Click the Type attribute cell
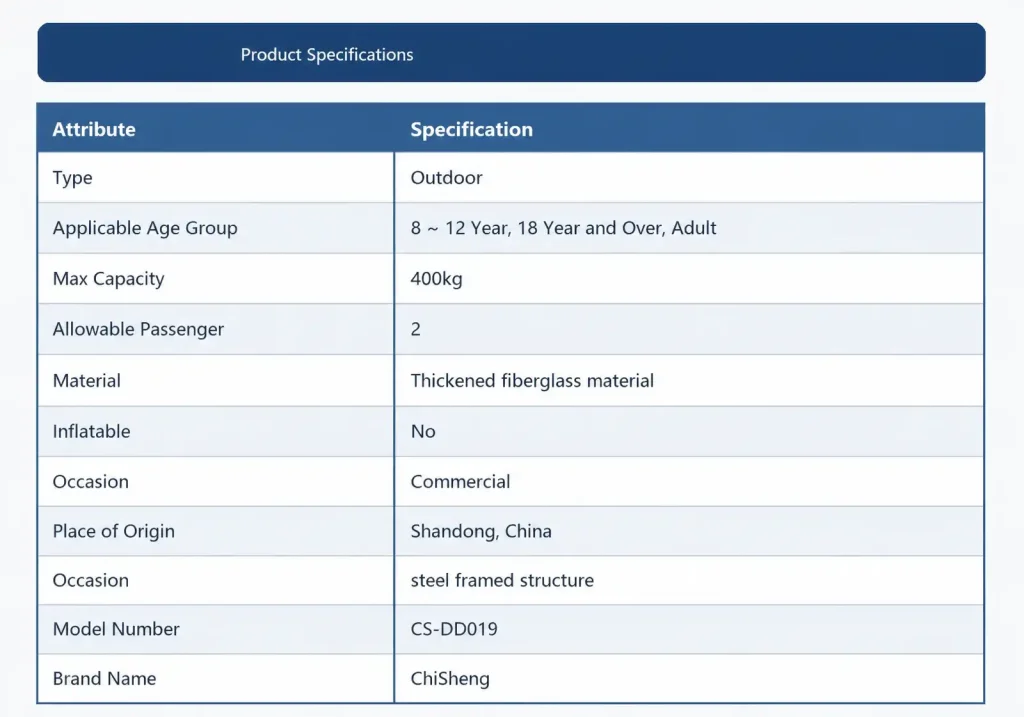 [x=216, y=178]
